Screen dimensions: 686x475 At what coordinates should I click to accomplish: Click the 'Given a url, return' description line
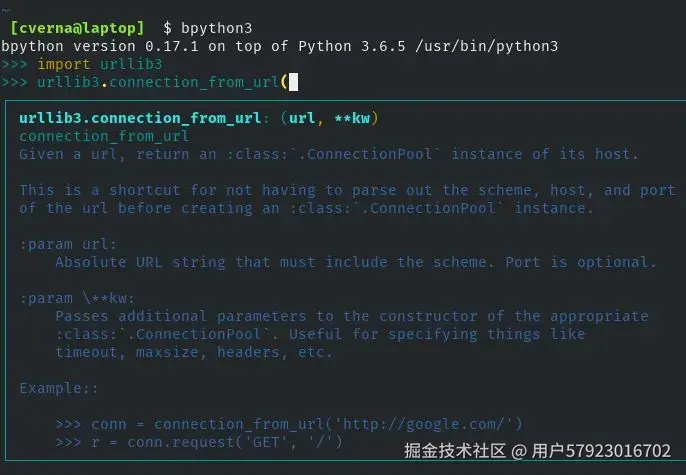point(328,153)
